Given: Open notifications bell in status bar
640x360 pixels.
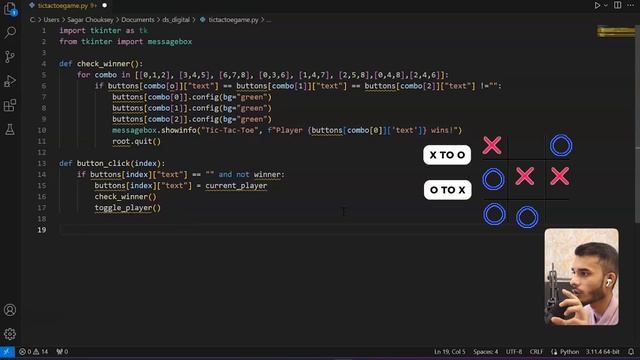Looking at the screenshot, I should pos(631,351).
